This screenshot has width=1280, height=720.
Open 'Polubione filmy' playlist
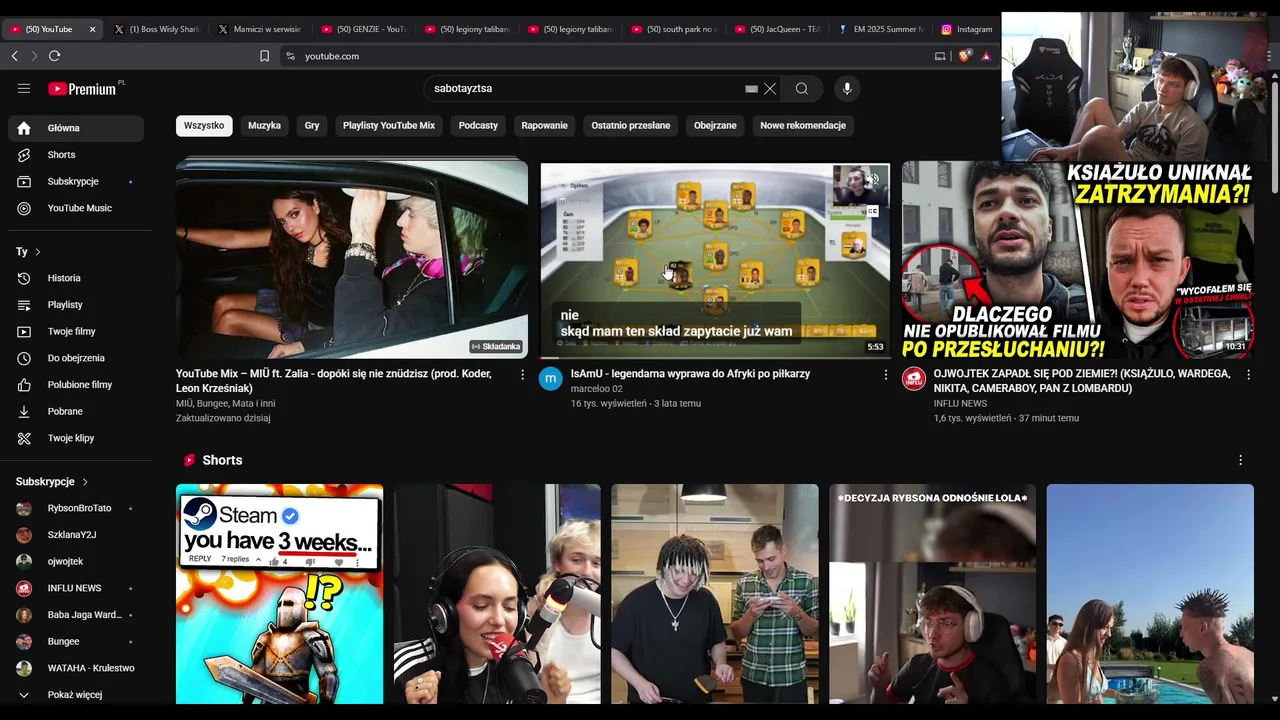click(x=76, y=384)
